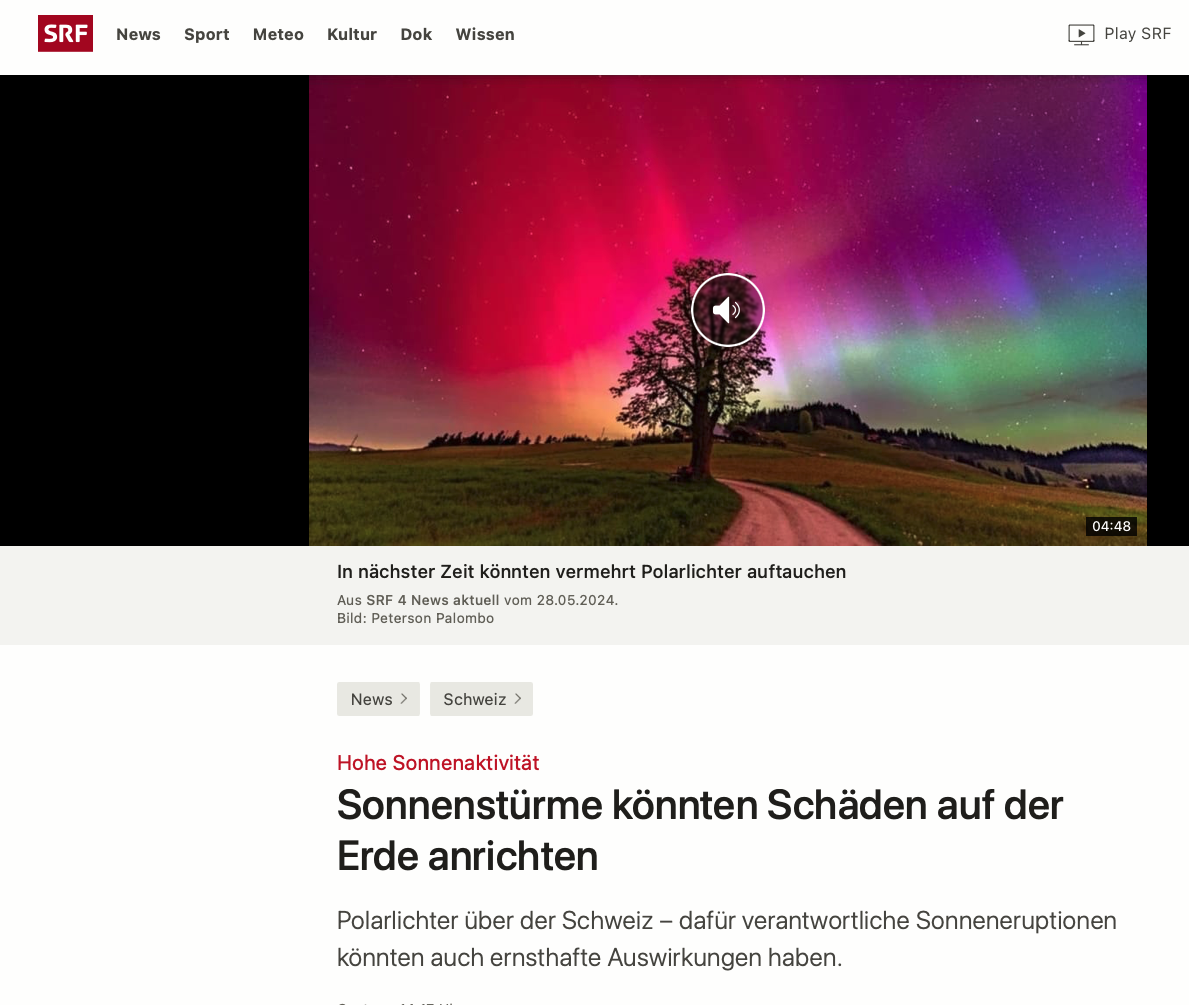The image size is (1189, 1005).
Task: Click caption 'In nächster Zeit könnten vermehrt Polarlichter'
Action: [x=591, y=571]
